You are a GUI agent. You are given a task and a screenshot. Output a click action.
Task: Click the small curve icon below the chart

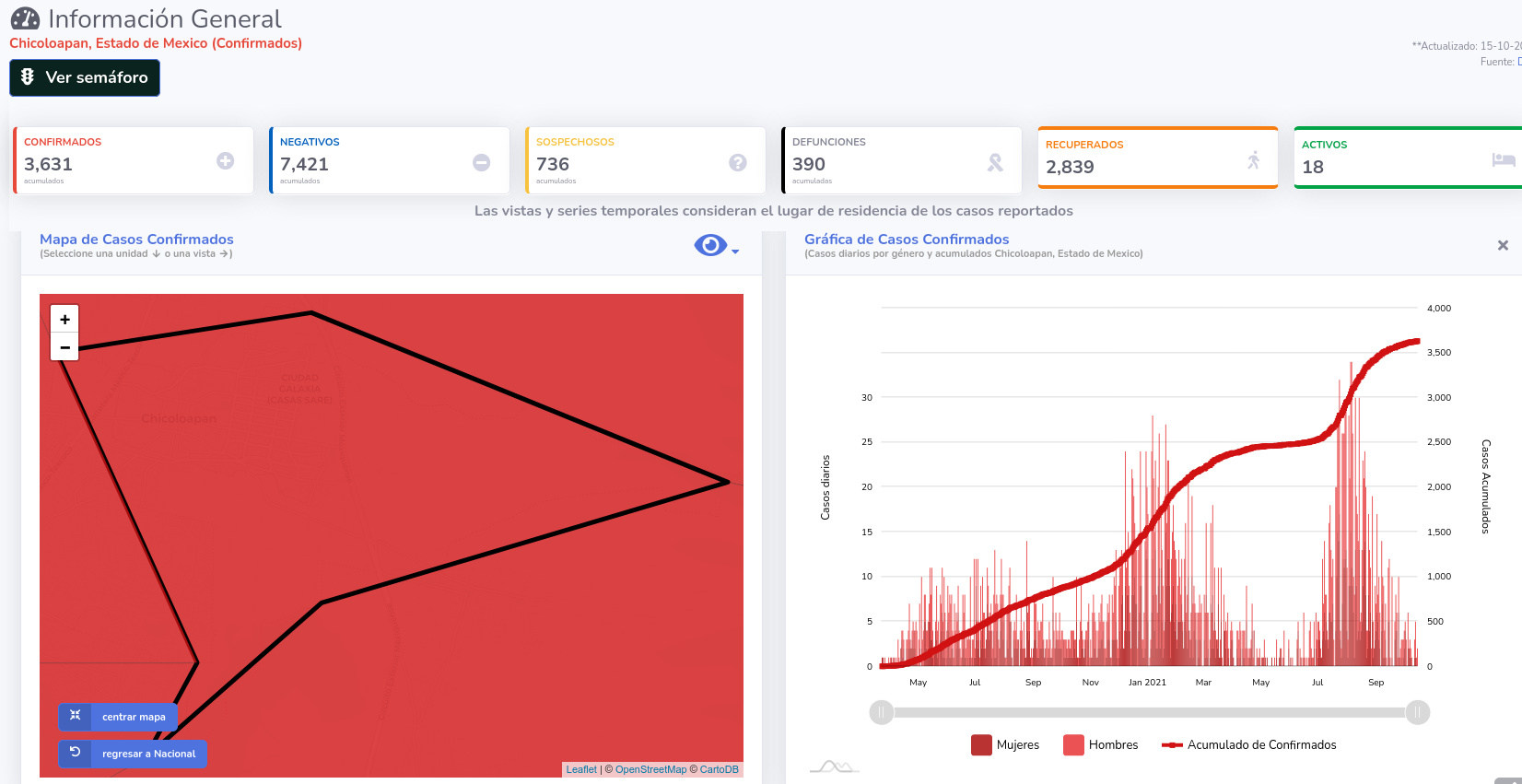pyautogui.click(x=834, y=766)
